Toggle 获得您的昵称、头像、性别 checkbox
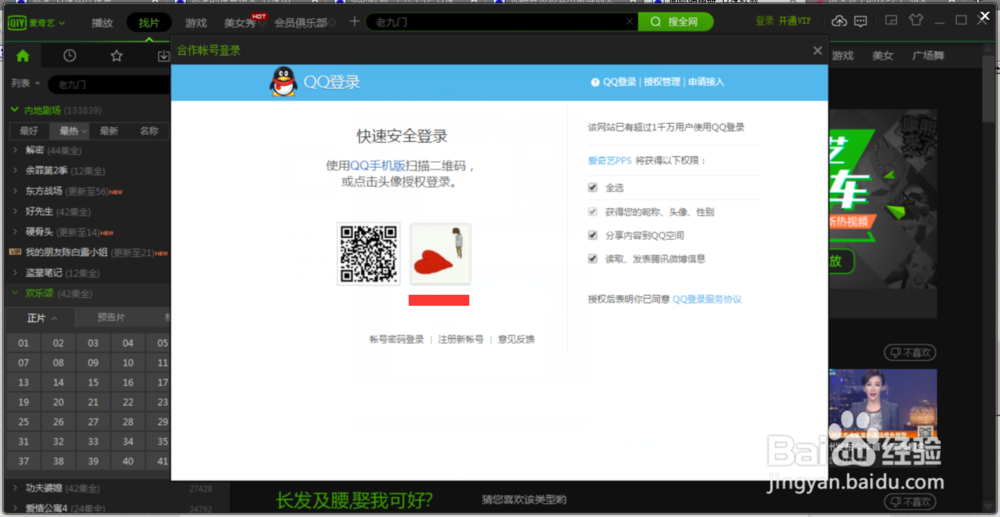Image resolution: width=1000 pixels, height=517 pixels. [592, 211]
